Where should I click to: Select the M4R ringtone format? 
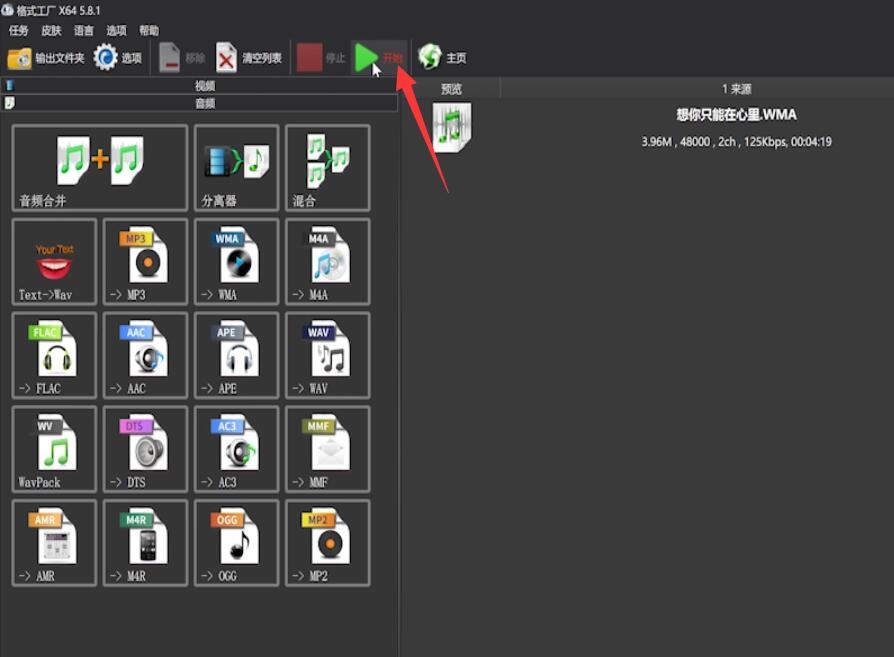tap(145, 543)
